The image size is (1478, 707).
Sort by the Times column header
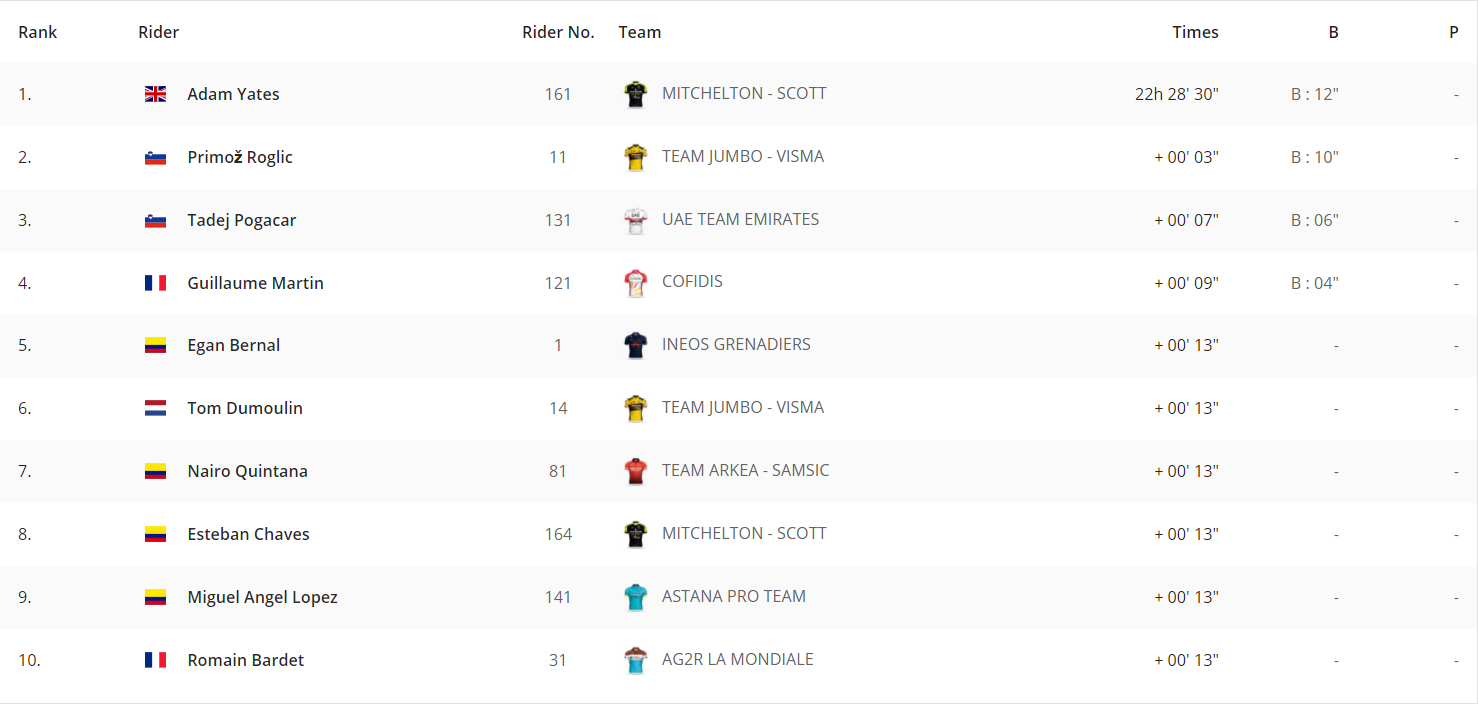tap(1195, 32)
